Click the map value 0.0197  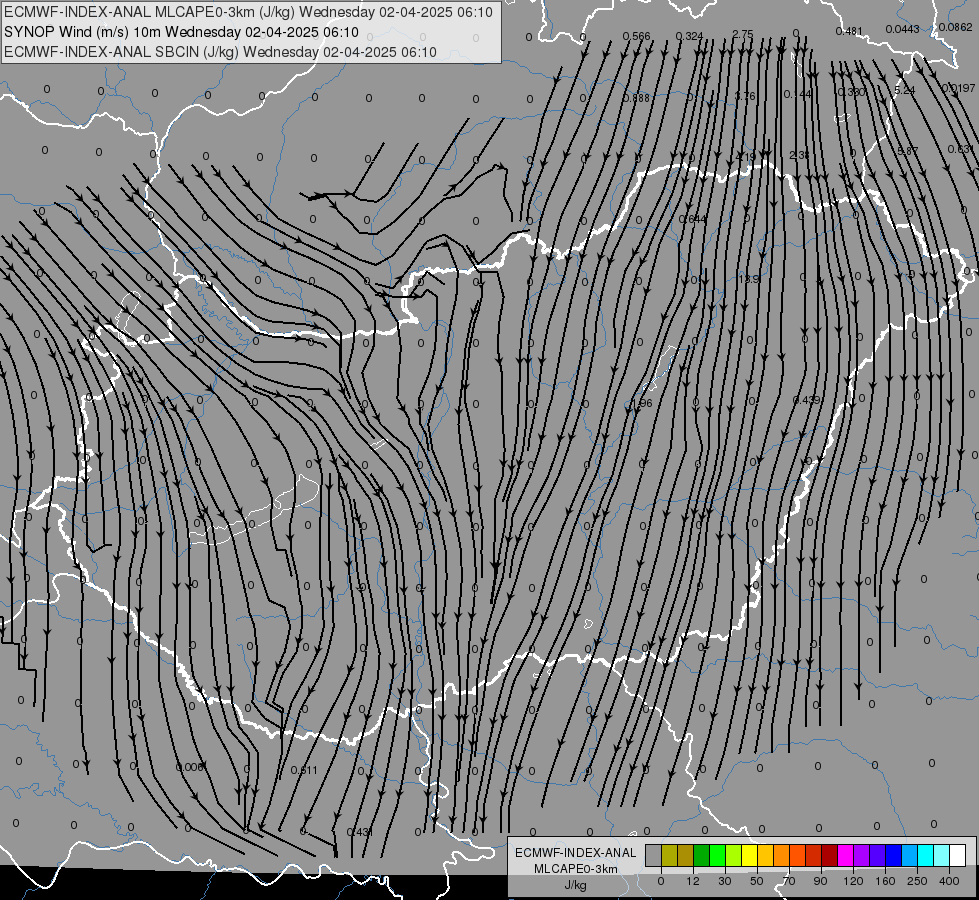(x=958, y=88)
